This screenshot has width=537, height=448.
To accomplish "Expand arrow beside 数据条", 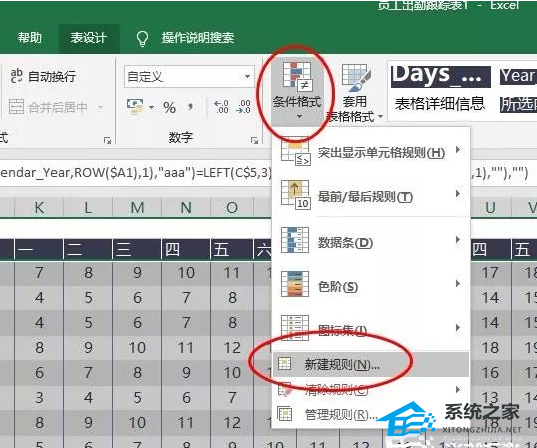I will click(x=458, y=239).
